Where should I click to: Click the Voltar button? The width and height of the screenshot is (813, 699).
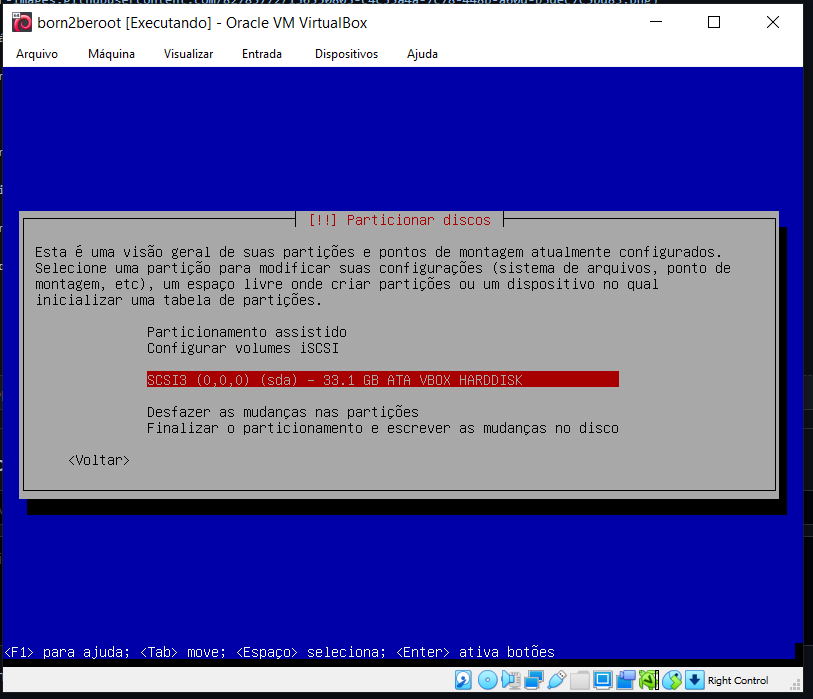[x=99, y=460]
